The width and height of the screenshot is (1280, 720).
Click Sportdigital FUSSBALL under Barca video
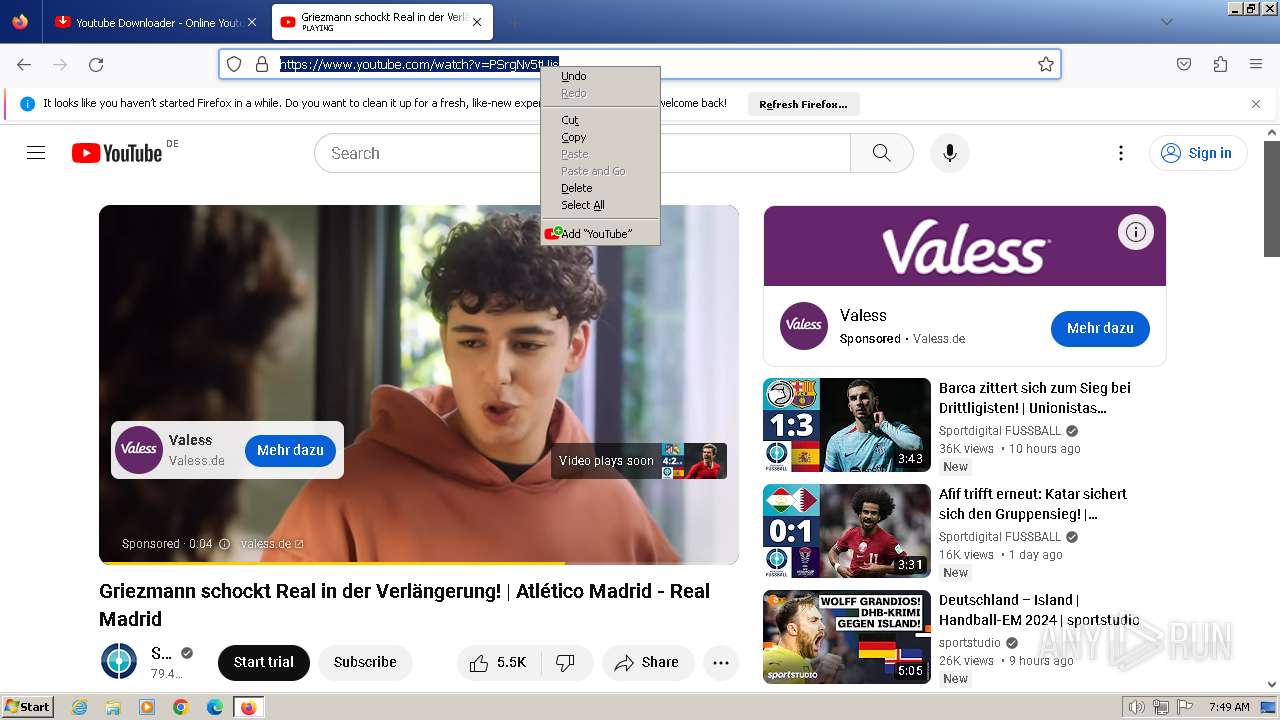click(x=1000, y=431)
